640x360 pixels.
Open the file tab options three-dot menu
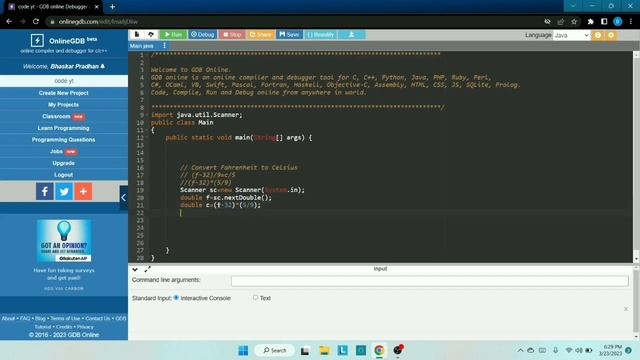pos(164,46)
